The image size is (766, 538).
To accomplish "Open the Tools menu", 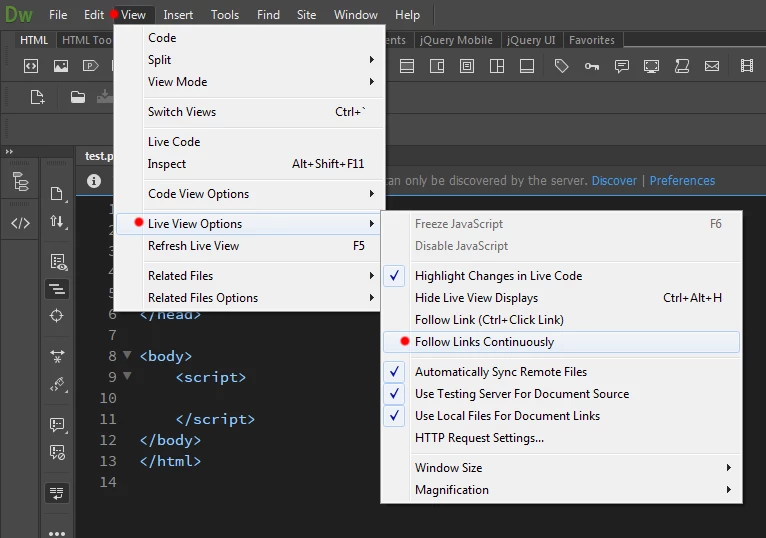I will 225,15.
